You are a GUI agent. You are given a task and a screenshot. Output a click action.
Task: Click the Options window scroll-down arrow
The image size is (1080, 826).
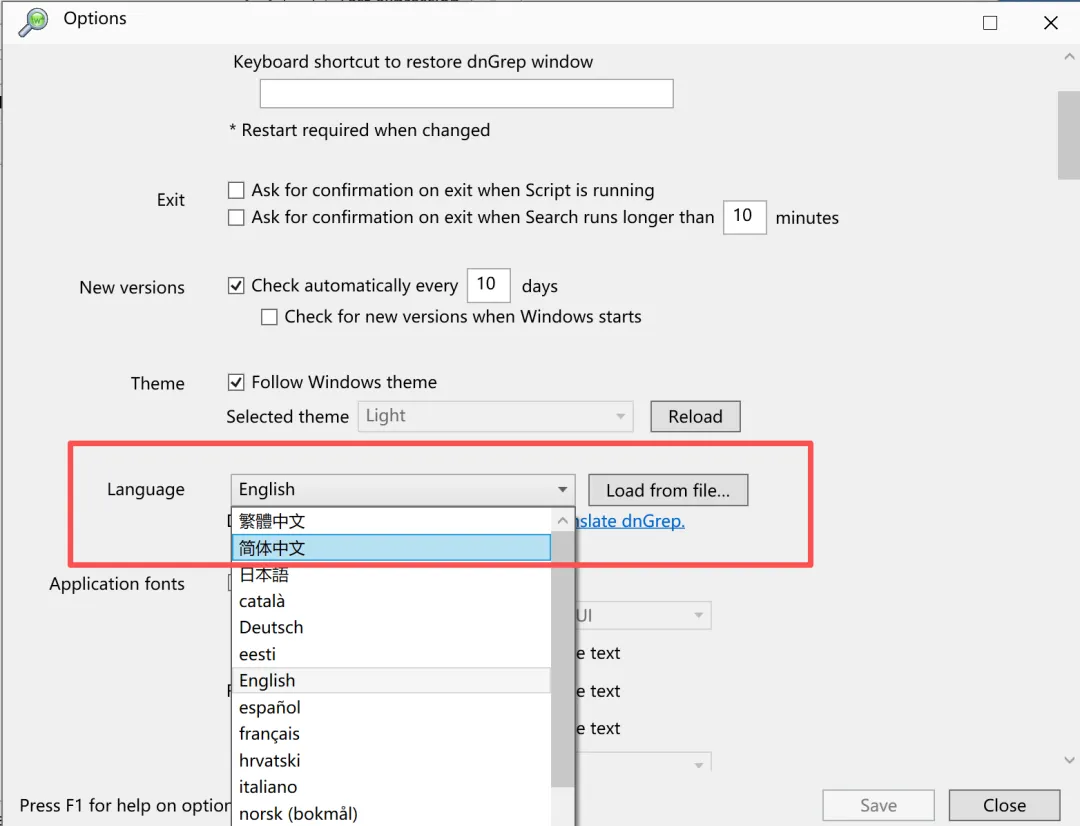point(1069,760)
